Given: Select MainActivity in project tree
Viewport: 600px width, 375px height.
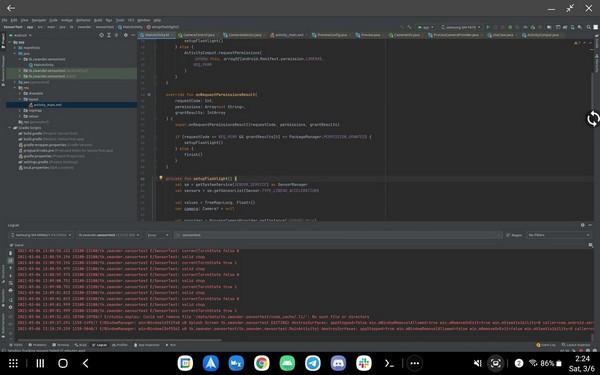Looking at the screenshot, I should [41, 65].
